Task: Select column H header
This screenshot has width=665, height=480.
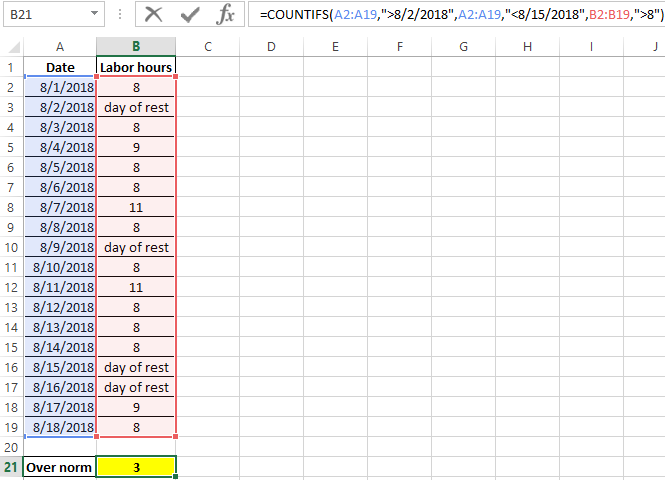Action: (x=528, y=47)
